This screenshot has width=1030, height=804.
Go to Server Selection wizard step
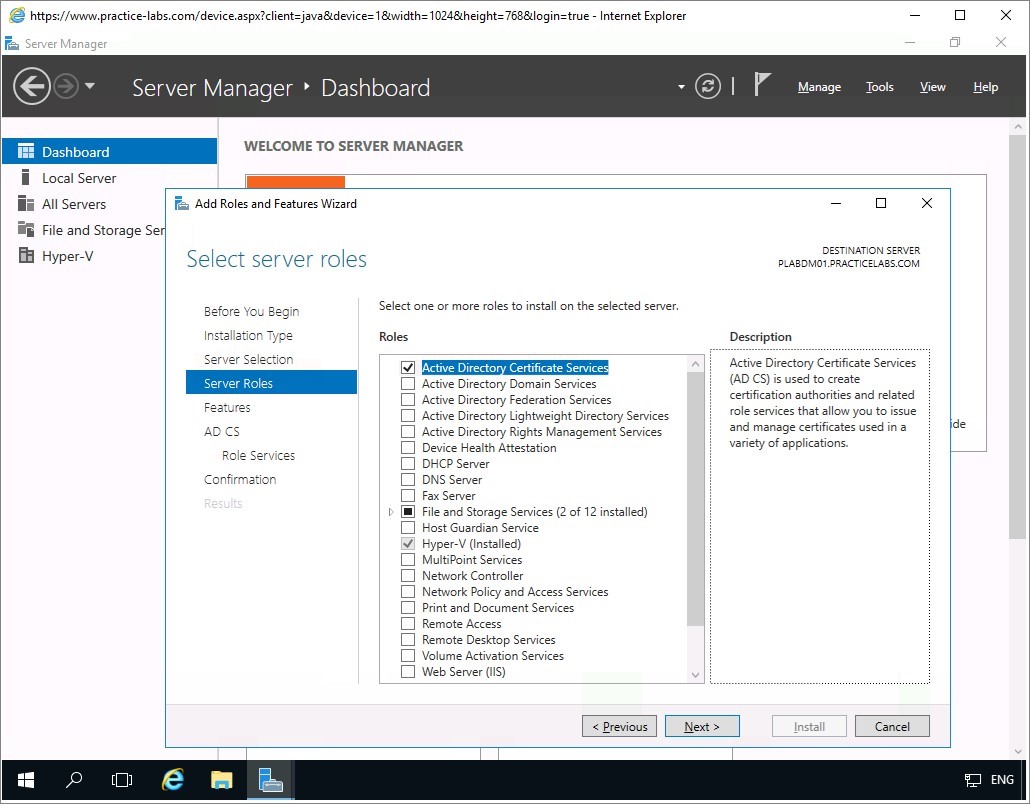coord(248,359)
